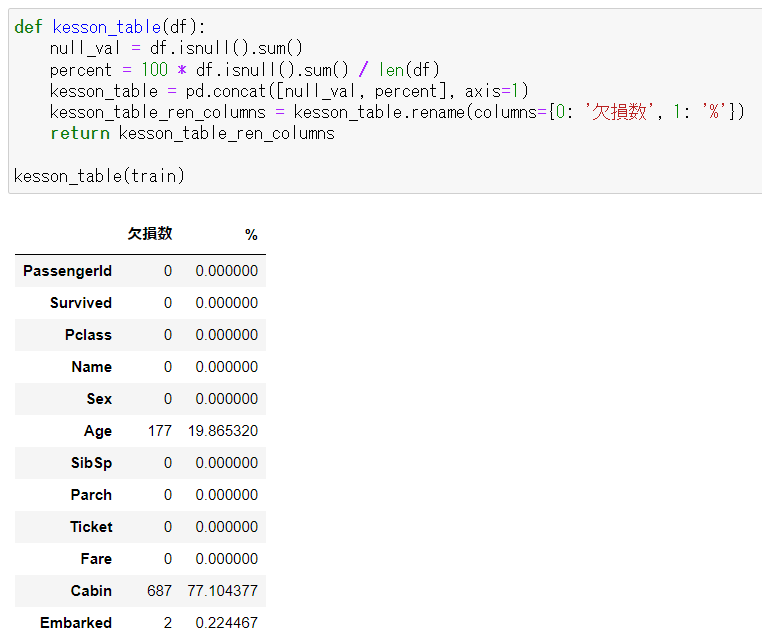This screenshot has height=643, width=762.
Task: Click the 'kesson_table(train)' call line
Action: (x=99, y=176)
